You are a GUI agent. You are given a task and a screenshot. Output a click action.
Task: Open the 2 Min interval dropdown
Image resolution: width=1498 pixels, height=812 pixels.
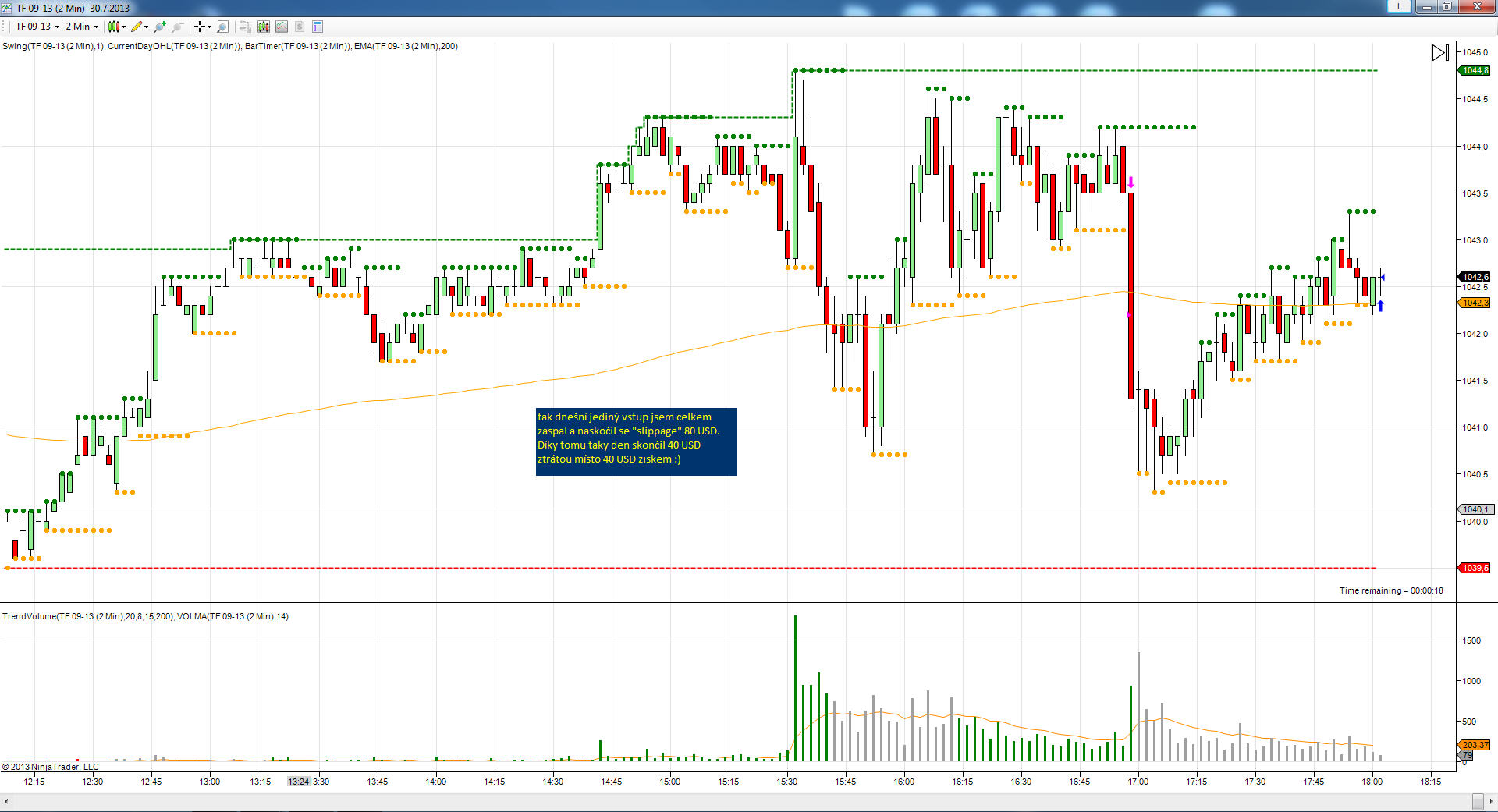point(82,27)
